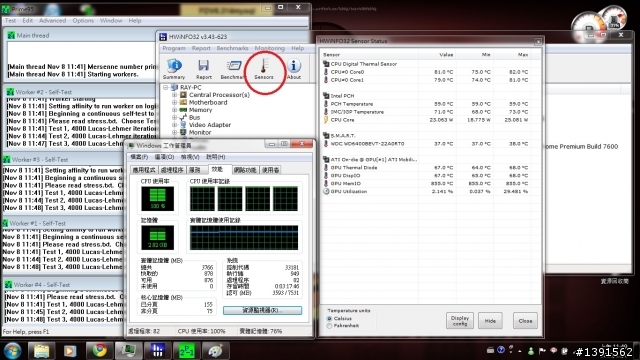The height and width of the screenshot is (360, 640).
Task: Click the flag Action Center tray icon
Action: (x=542, y=351)
